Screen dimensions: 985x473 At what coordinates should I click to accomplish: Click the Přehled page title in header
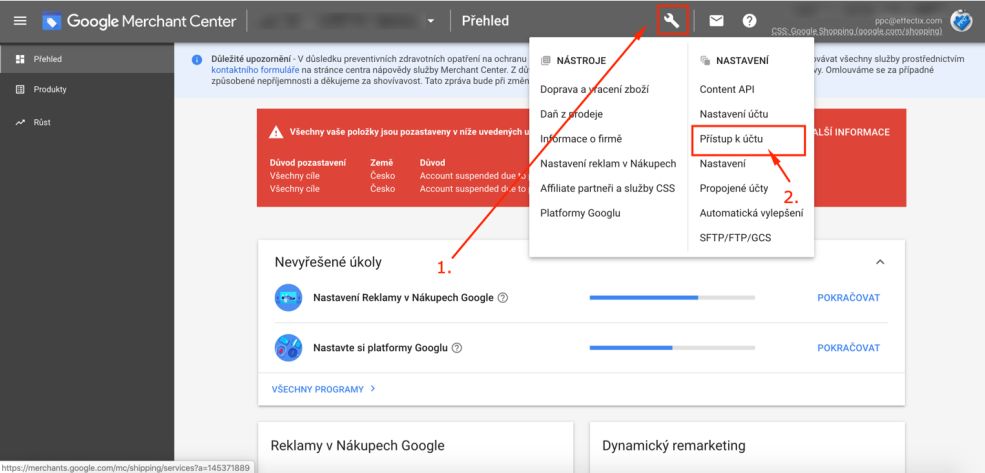(x=486, y=21)
